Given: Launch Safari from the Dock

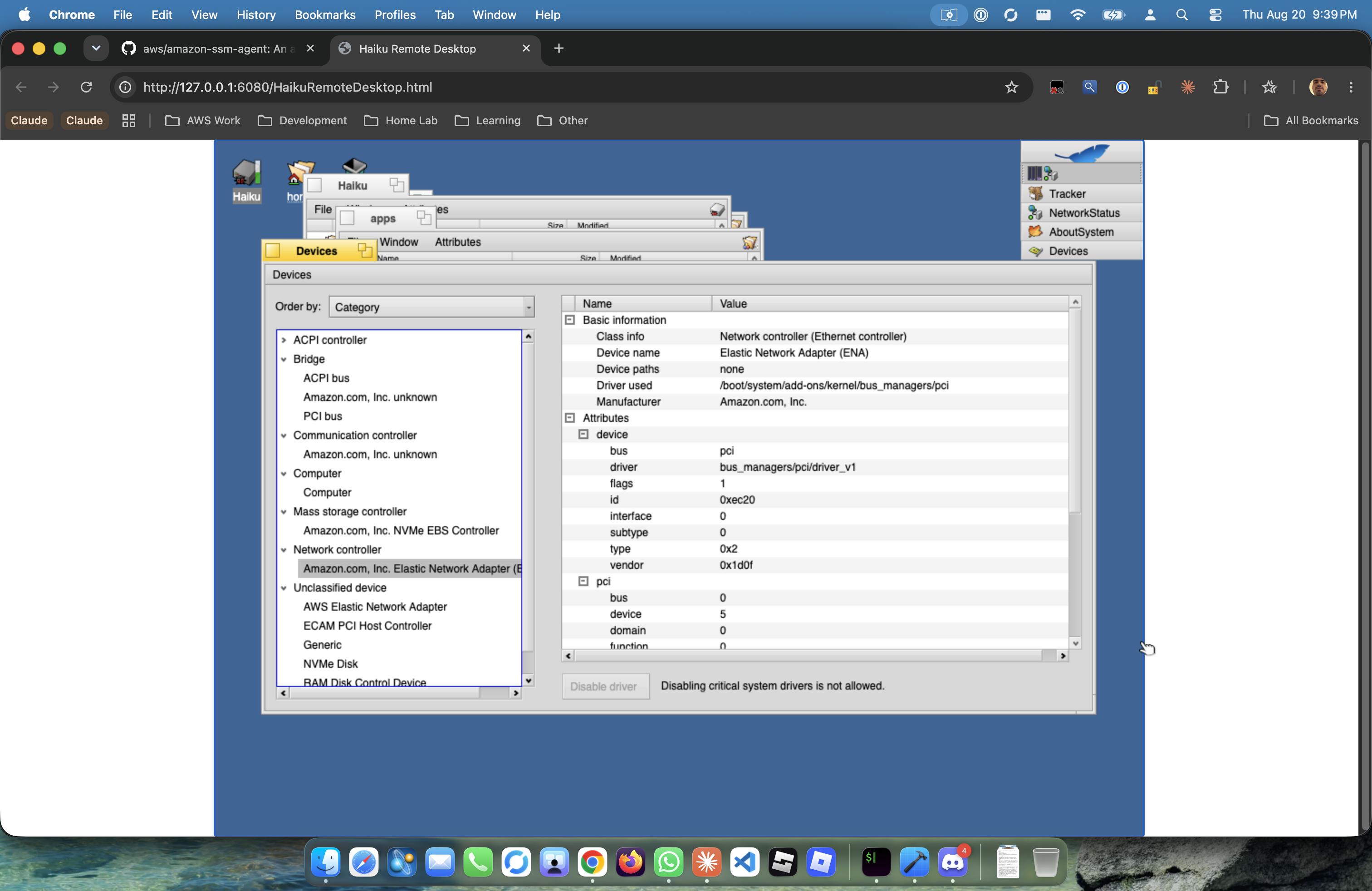Looking at the screenshot, I should pyautogui.click(x=364, y=862).
